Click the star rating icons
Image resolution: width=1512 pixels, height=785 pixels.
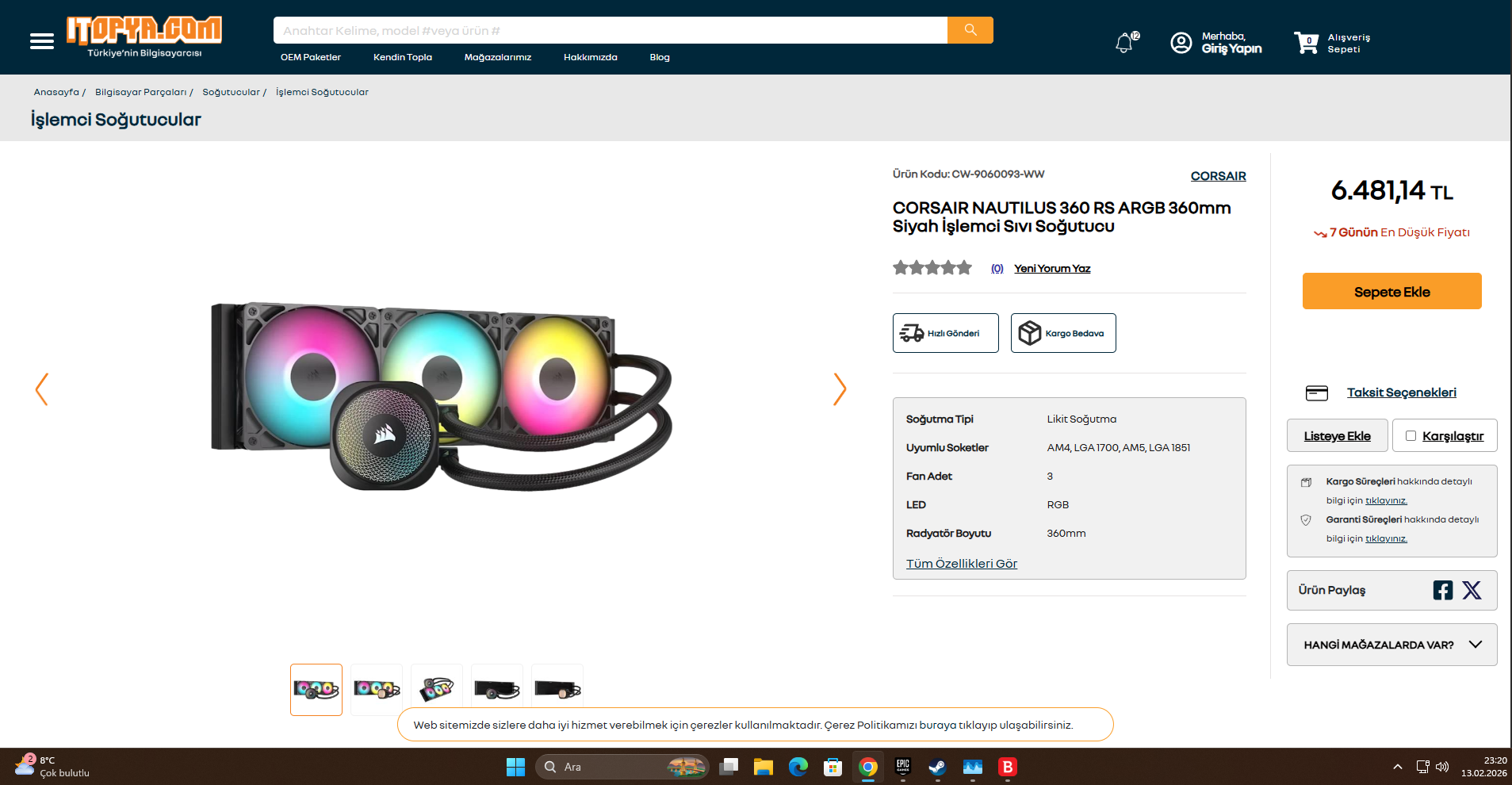(x=932, y=268)
